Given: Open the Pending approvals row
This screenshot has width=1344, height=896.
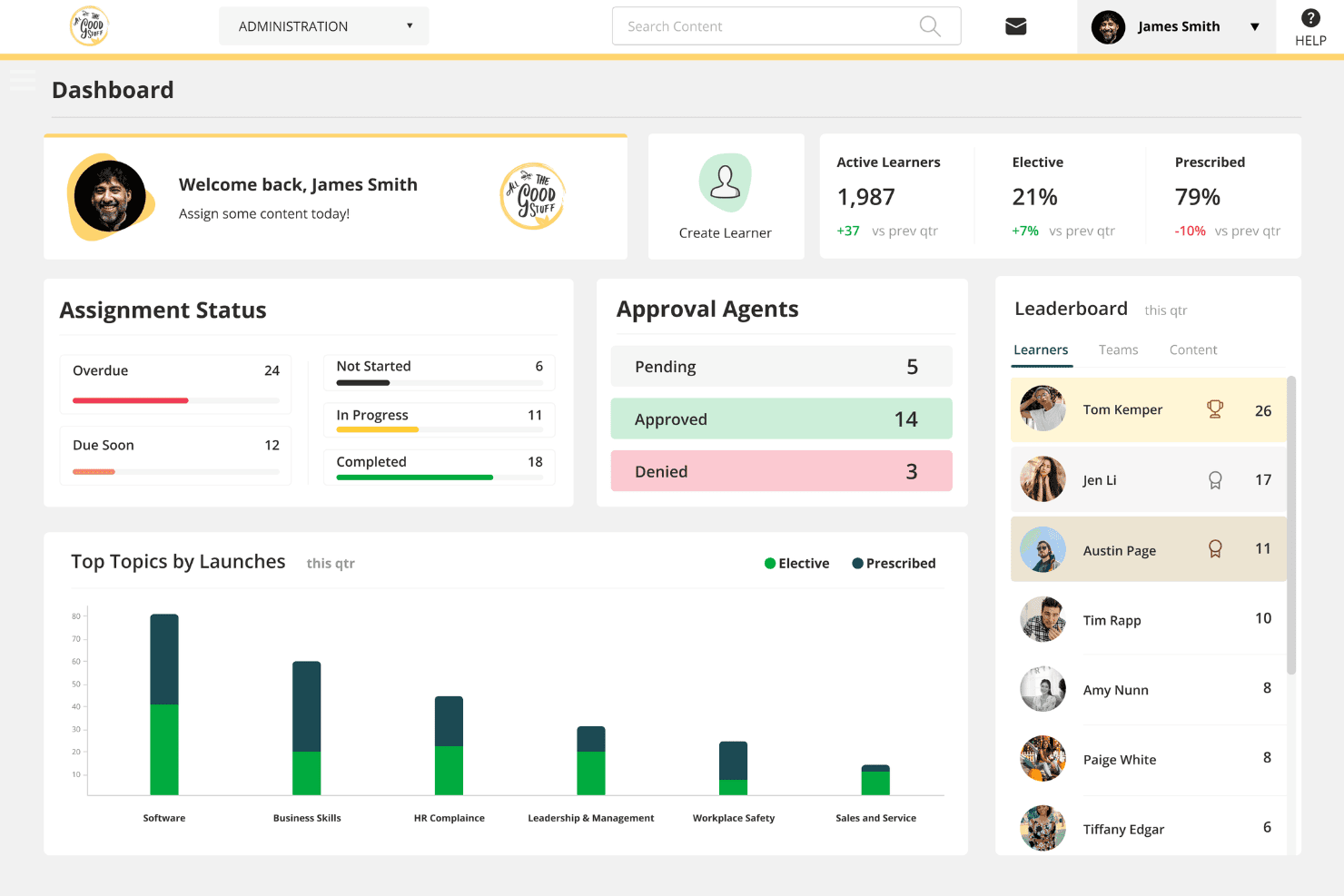Looking at the screenshot, I should pos(781,367).
